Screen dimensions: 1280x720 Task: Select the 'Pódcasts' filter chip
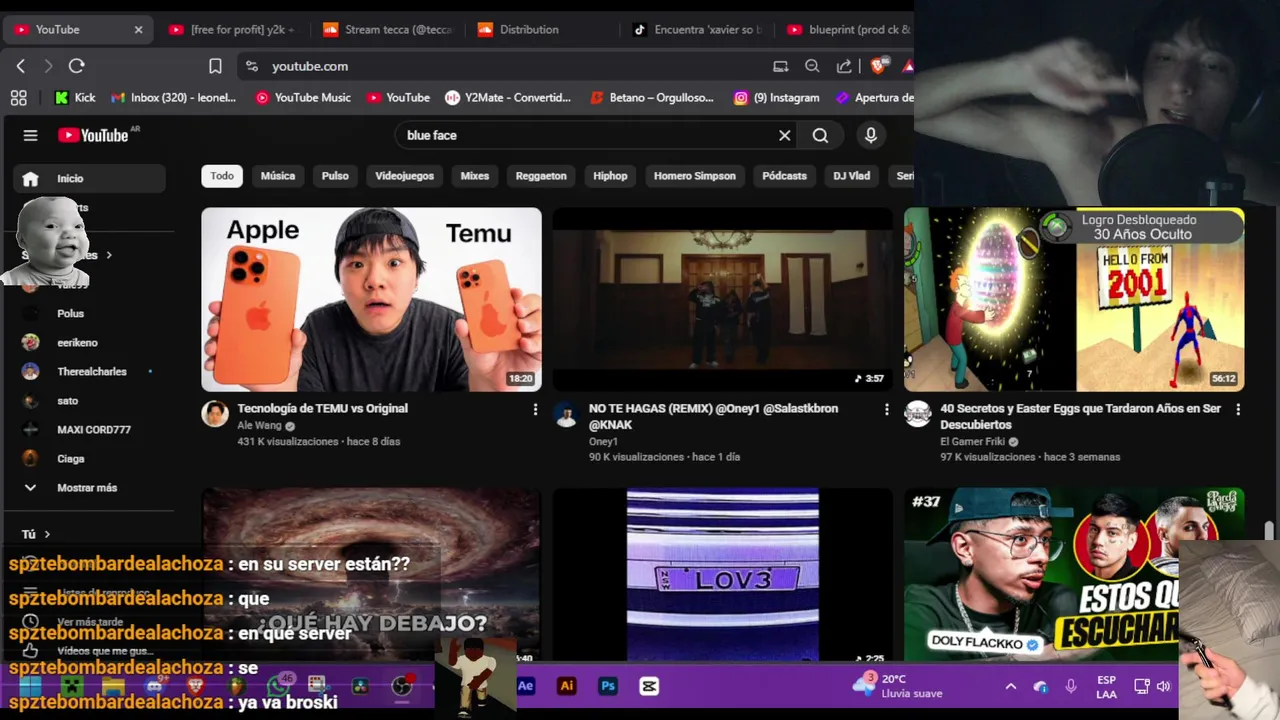(784, 176)
